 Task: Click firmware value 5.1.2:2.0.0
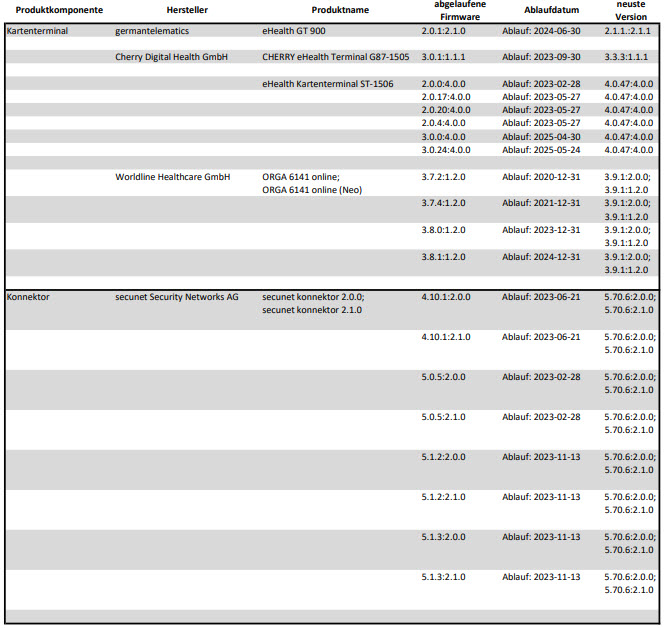443,457
